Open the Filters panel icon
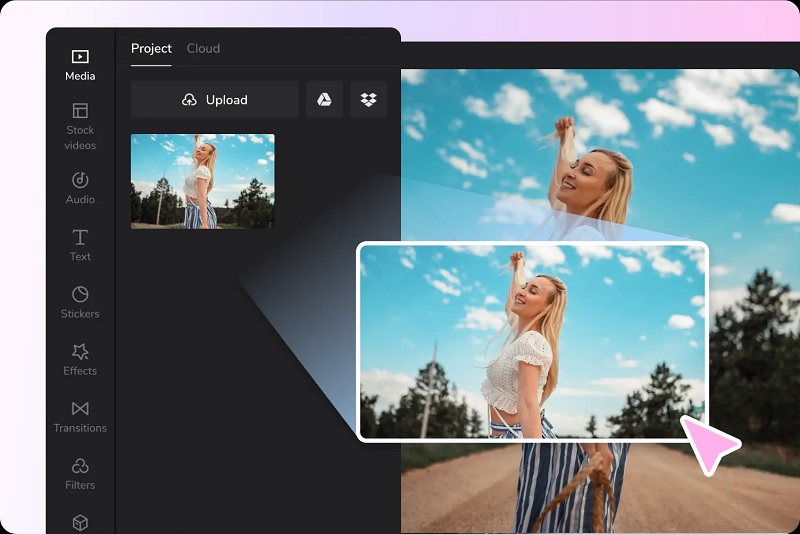This screenshot has height=534, width=800. point(80,466)
